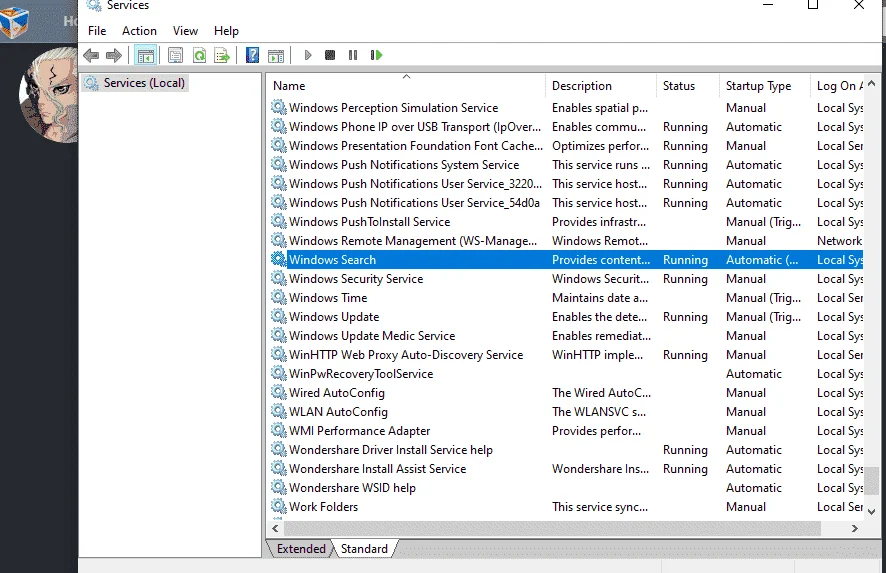Select WinHTTP Web Proxy Auto-Discovery Service
The width and height of the screenshot is (886, 573).
[567, 354]
